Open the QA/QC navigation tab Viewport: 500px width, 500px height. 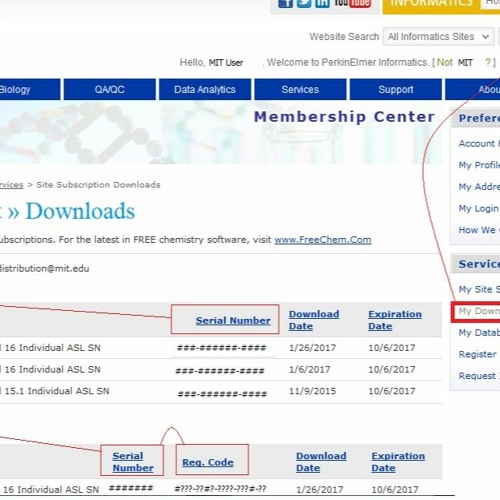110,89
